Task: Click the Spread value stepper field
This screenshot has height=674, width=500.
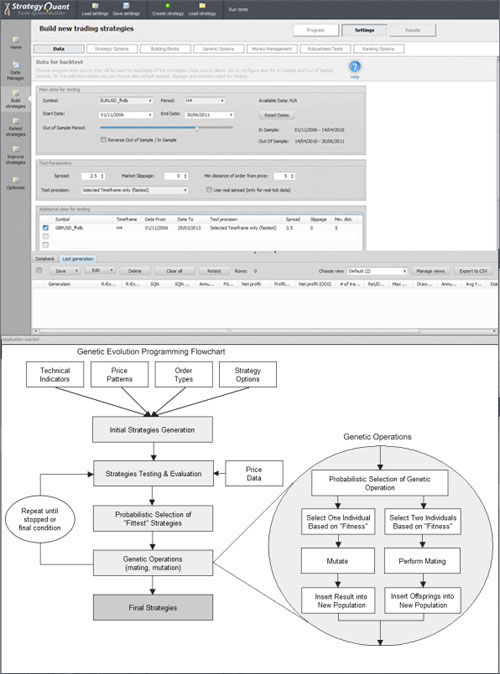Action: tap(93, 176)
